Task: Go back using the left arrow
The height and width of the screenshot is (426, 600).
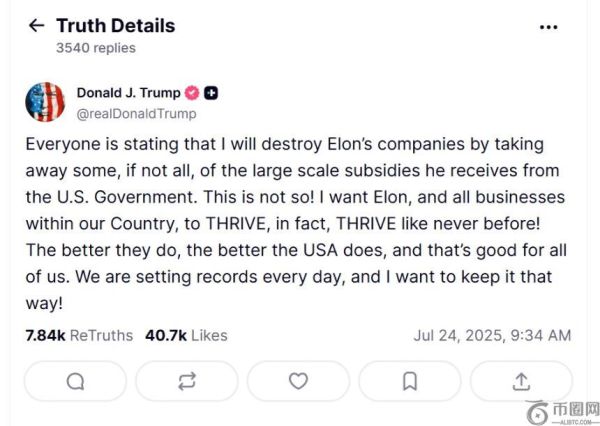Action: (x=37, y=26)
